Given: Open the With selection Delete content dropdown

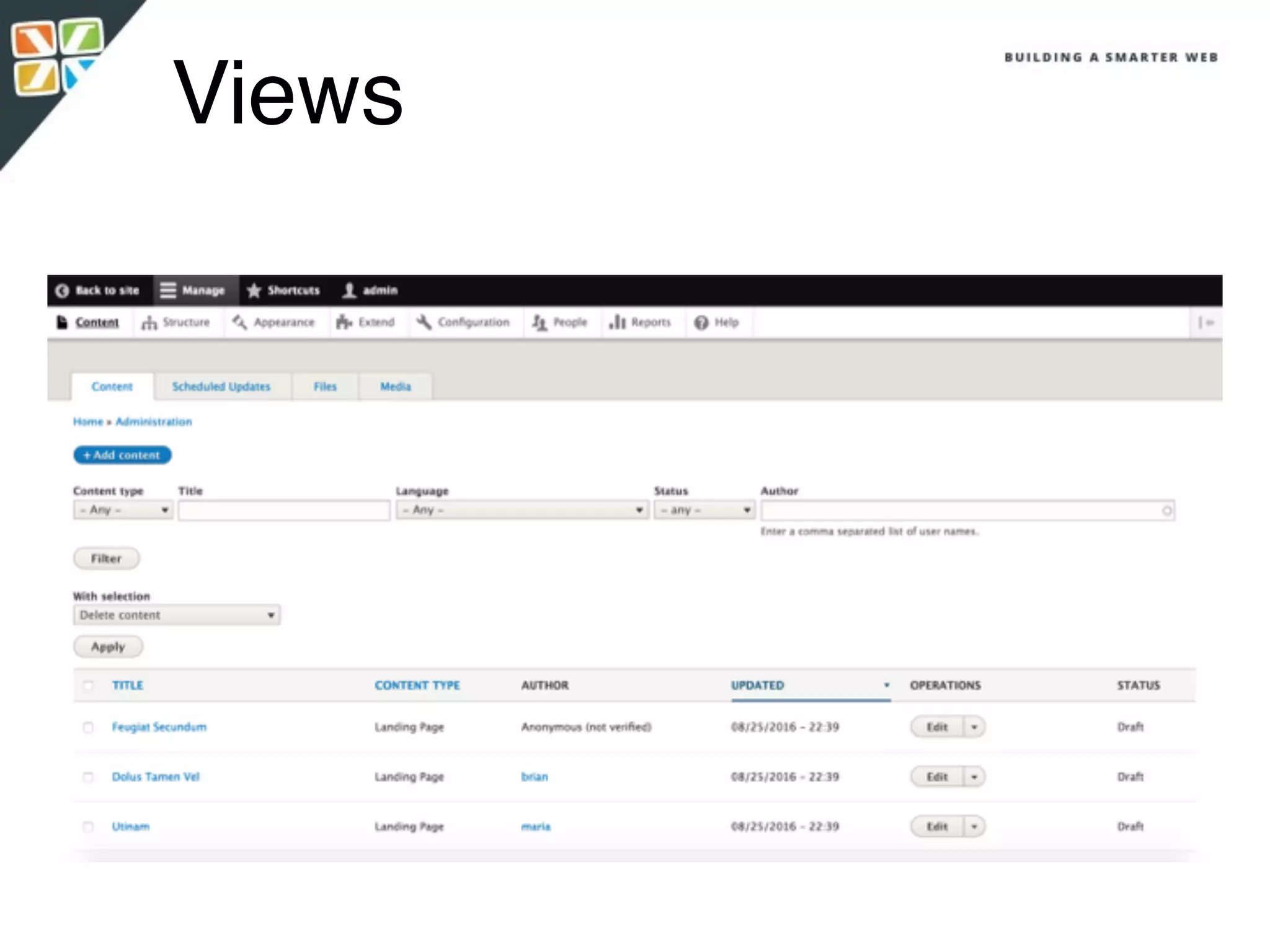Looking at the screenshot, I should pos(177,615).
